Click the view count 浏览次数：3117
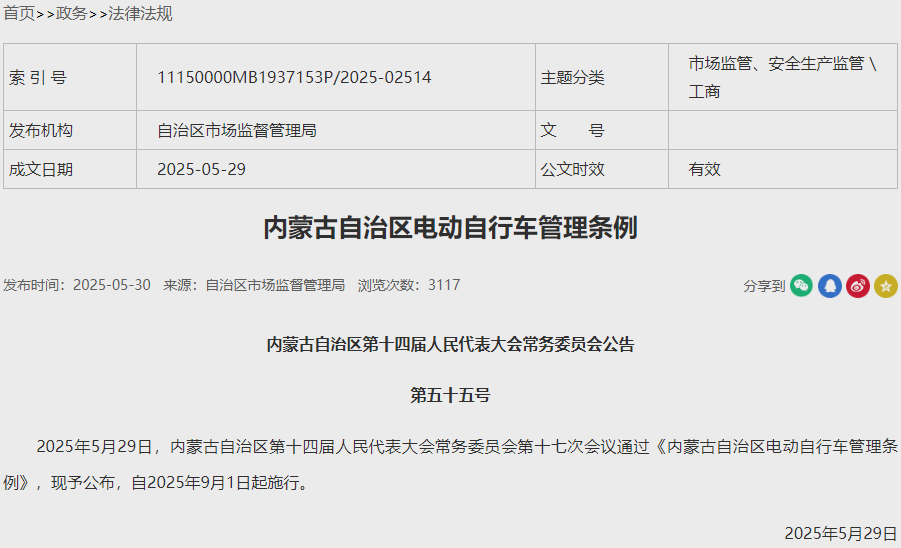901x548 pixels. pyautogui.click(x=409, y=285)
